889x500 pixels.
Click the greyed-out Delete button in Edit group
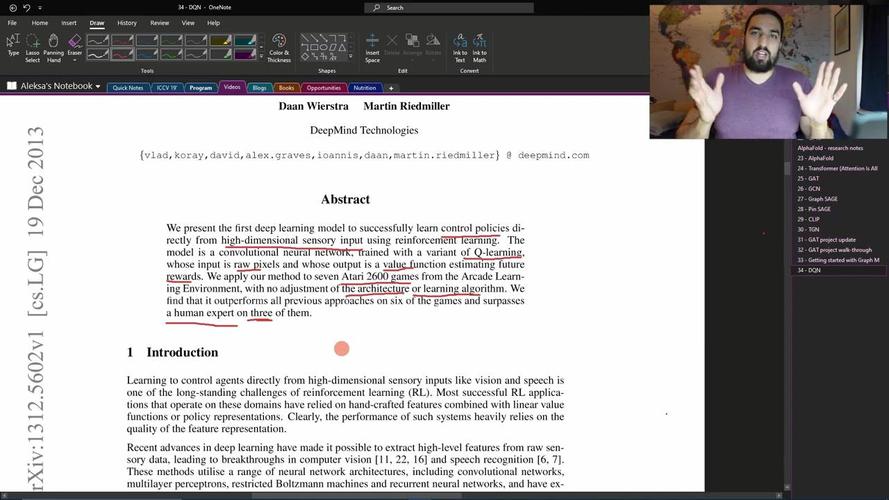pyautogui.click(x=392, y=45)
